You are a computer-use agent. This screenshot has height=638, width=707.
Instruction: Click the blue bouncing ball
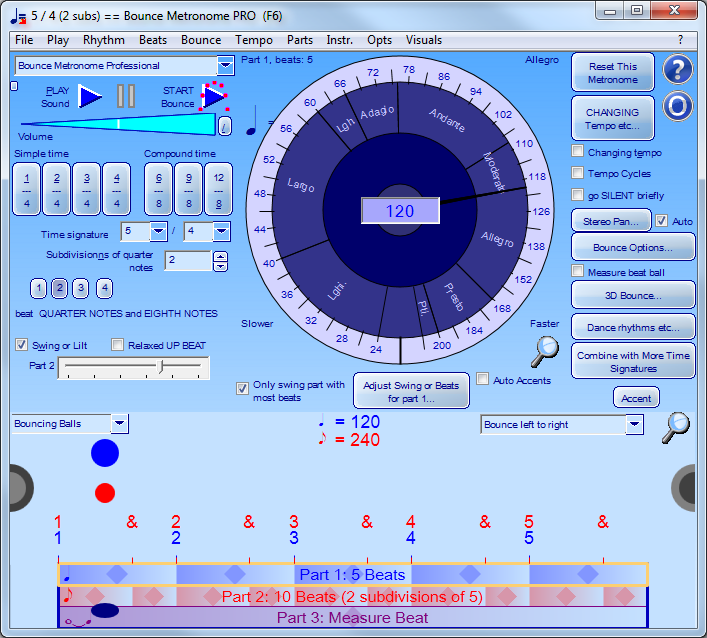(105, 453)
